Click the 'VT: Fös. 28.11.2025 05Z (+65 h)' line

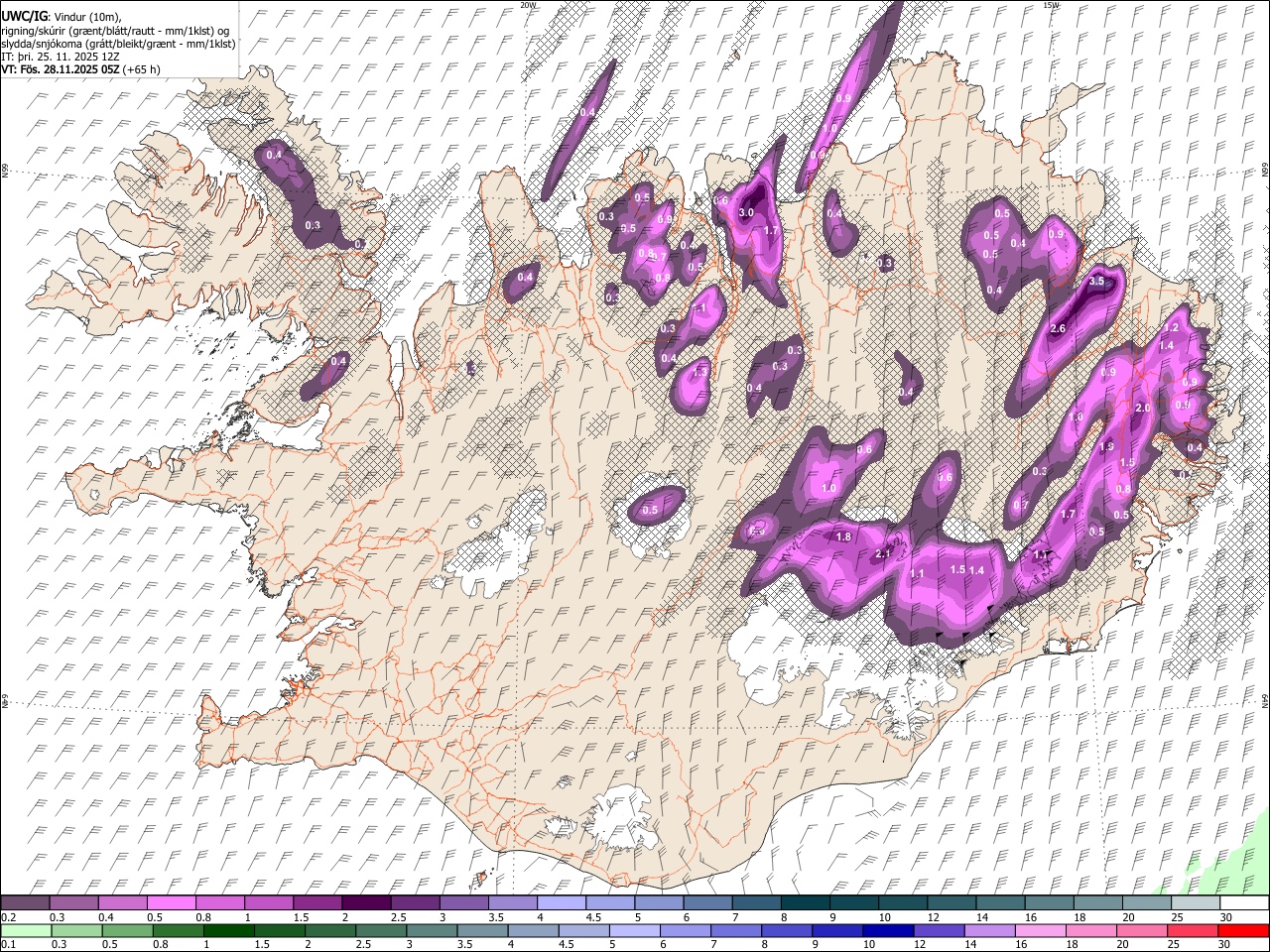tap(80, 69)
